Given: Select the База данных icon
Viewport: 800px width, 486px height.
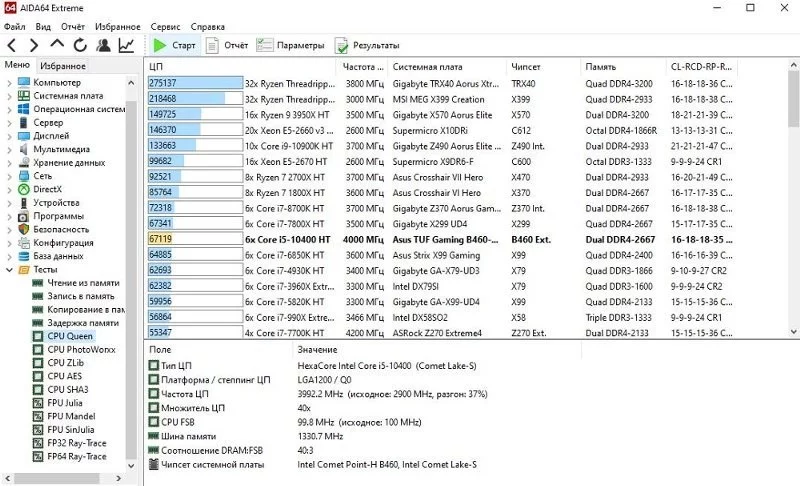Looking at the screenshot, I should 23,256.
